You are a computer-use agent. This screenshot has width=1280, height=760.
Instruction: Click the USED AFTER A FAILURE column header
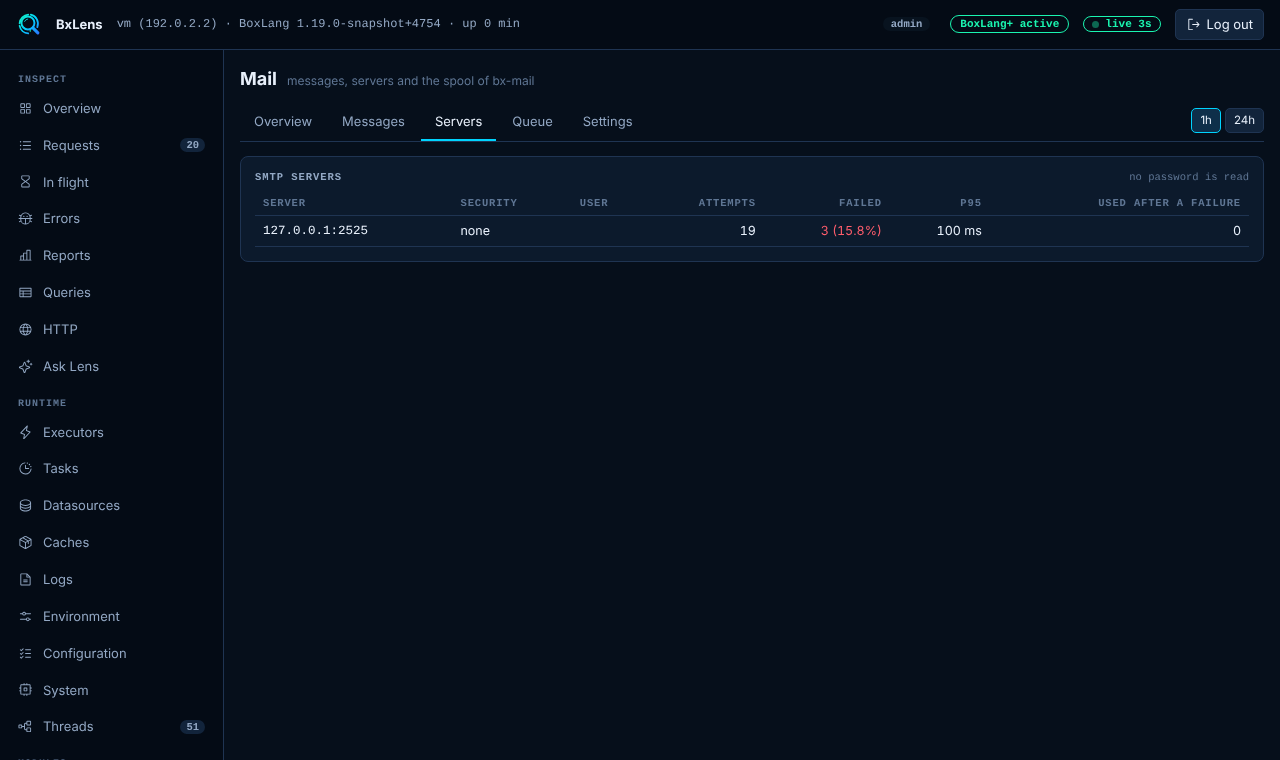[1169, 203]
